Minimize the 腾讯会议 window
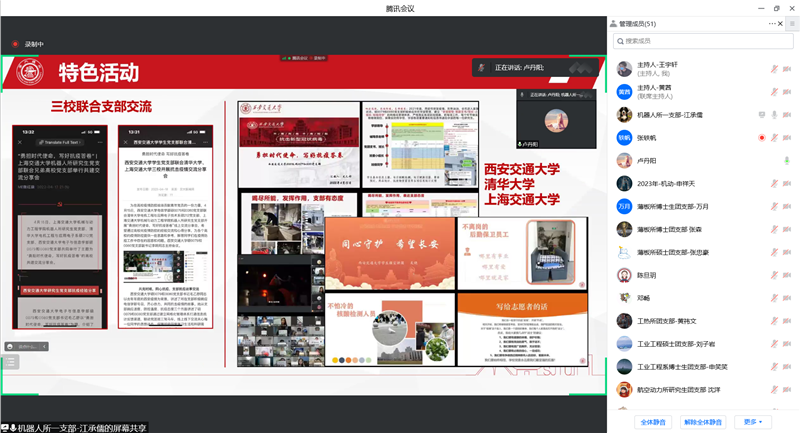The image size is (800, 433). click(761, 8)
